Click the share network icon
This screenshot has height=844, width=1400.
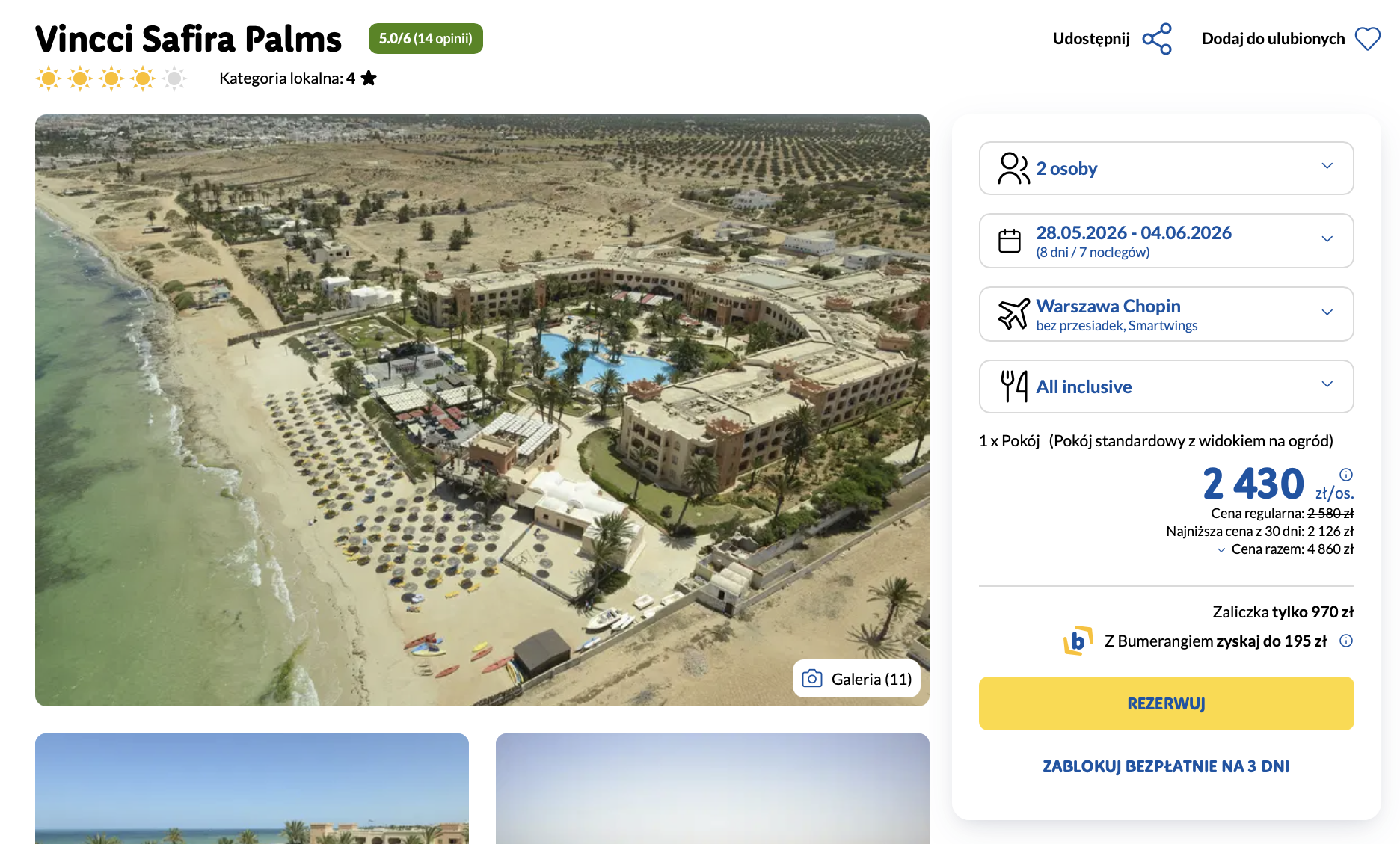coord(1157,39)
